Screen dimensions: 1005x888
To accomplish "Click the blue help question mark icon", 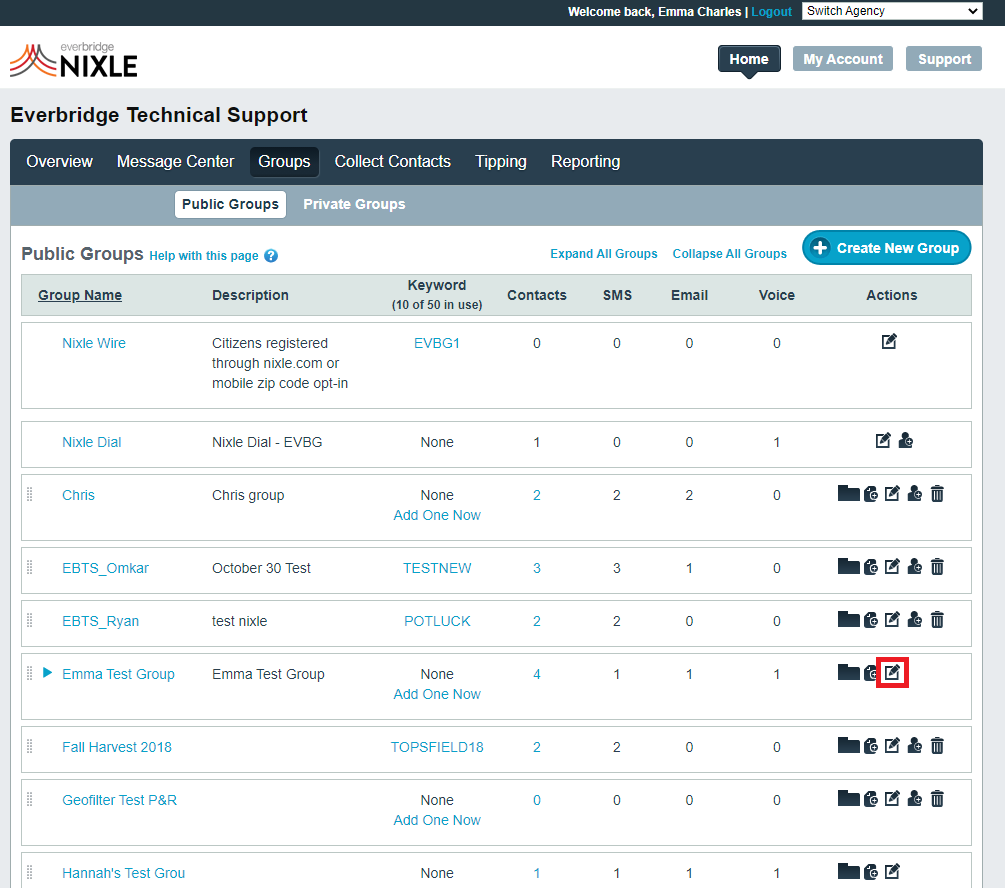I will (271, 256).
